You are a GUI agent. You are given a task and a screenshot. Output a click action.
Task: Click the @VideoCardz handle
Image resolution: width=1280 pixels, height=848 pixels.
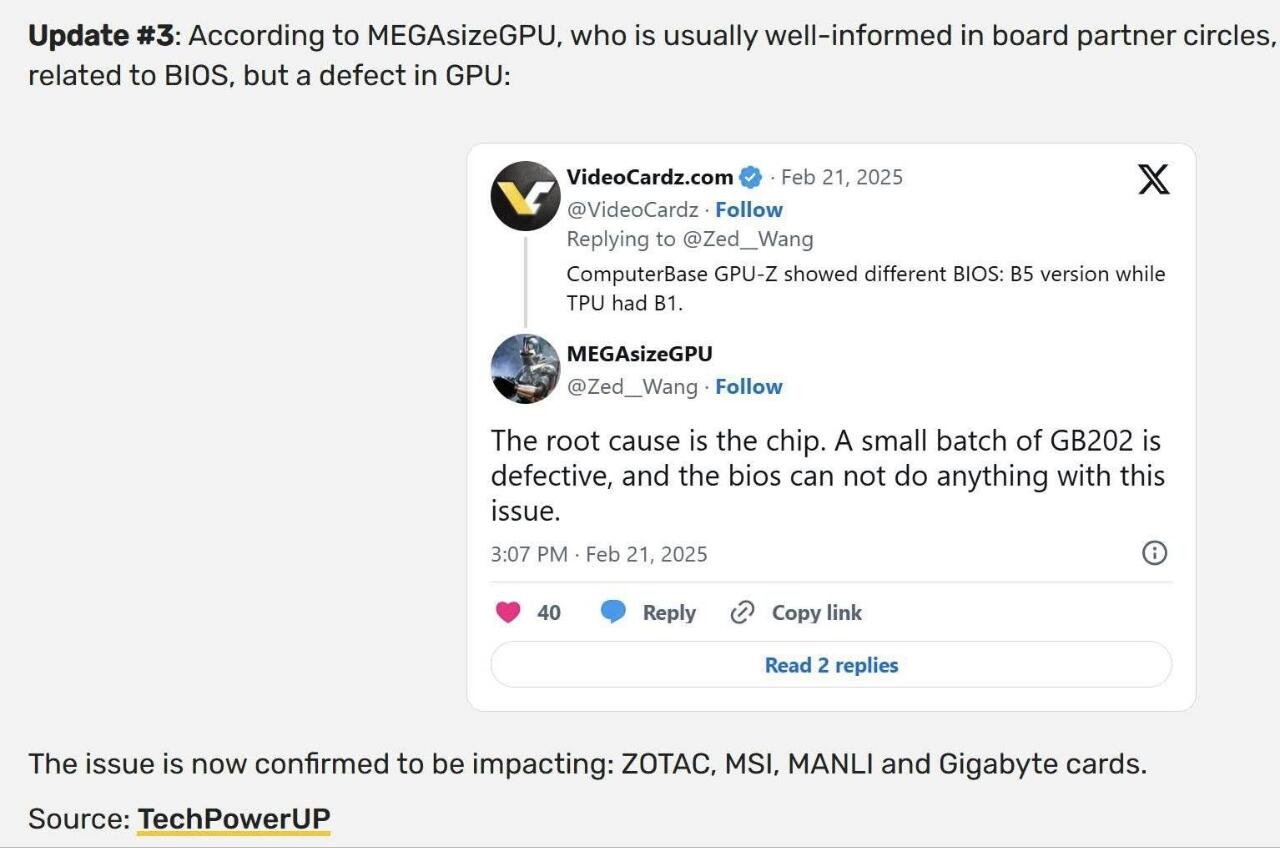click(x=632, y=210)
